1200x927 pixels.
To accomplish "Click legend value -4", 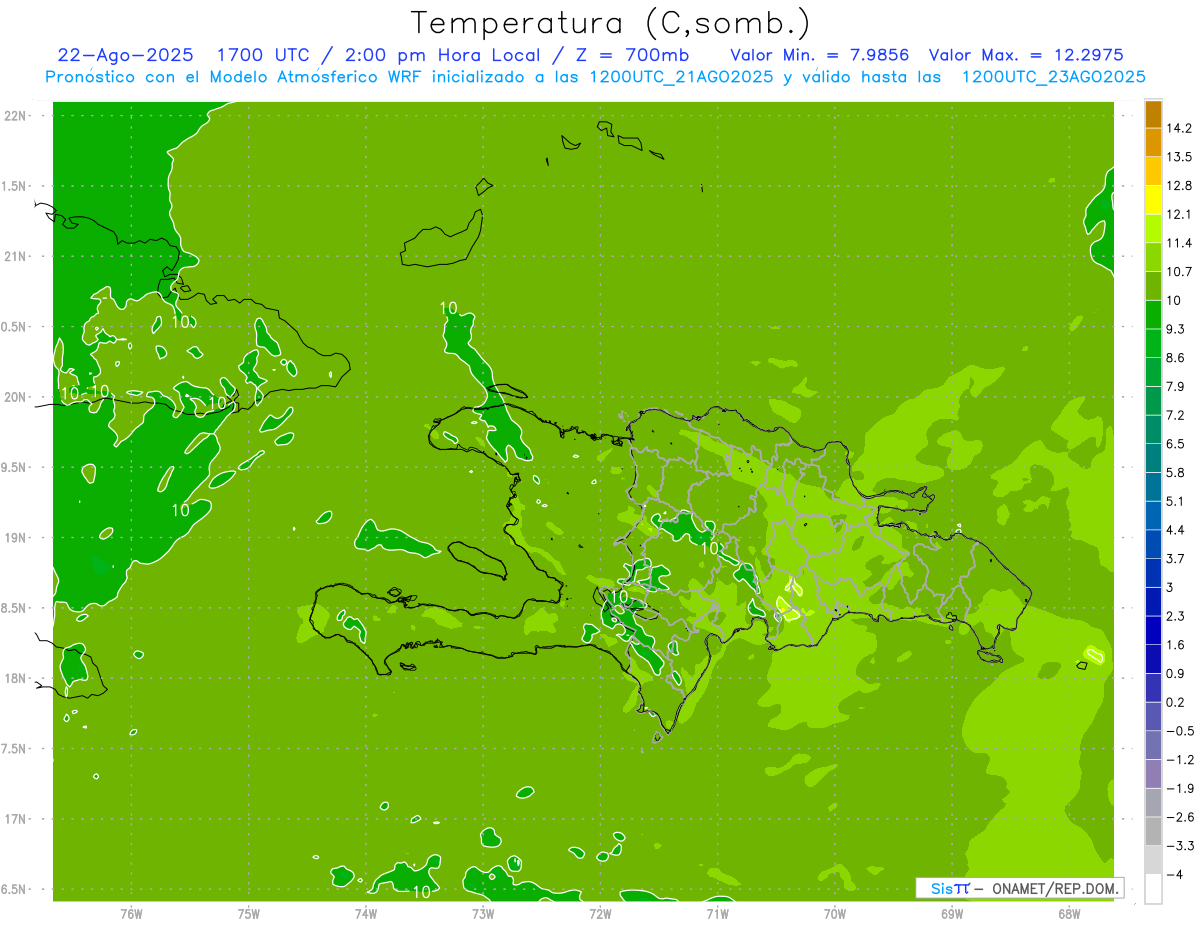I will point(1175,875).
